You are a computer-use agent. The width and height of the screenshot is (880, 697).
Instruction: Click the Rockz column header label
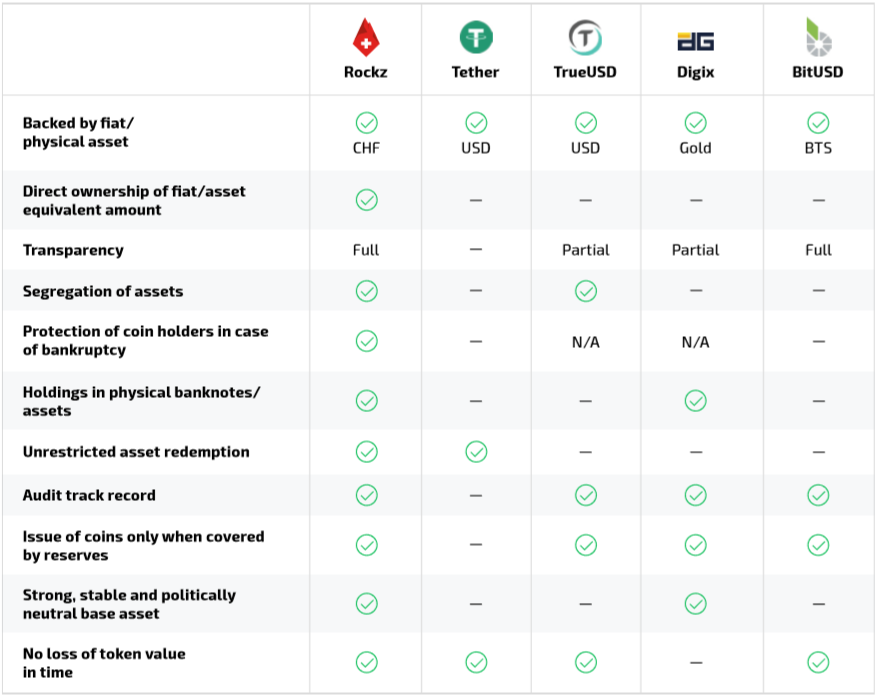point(366,72)
